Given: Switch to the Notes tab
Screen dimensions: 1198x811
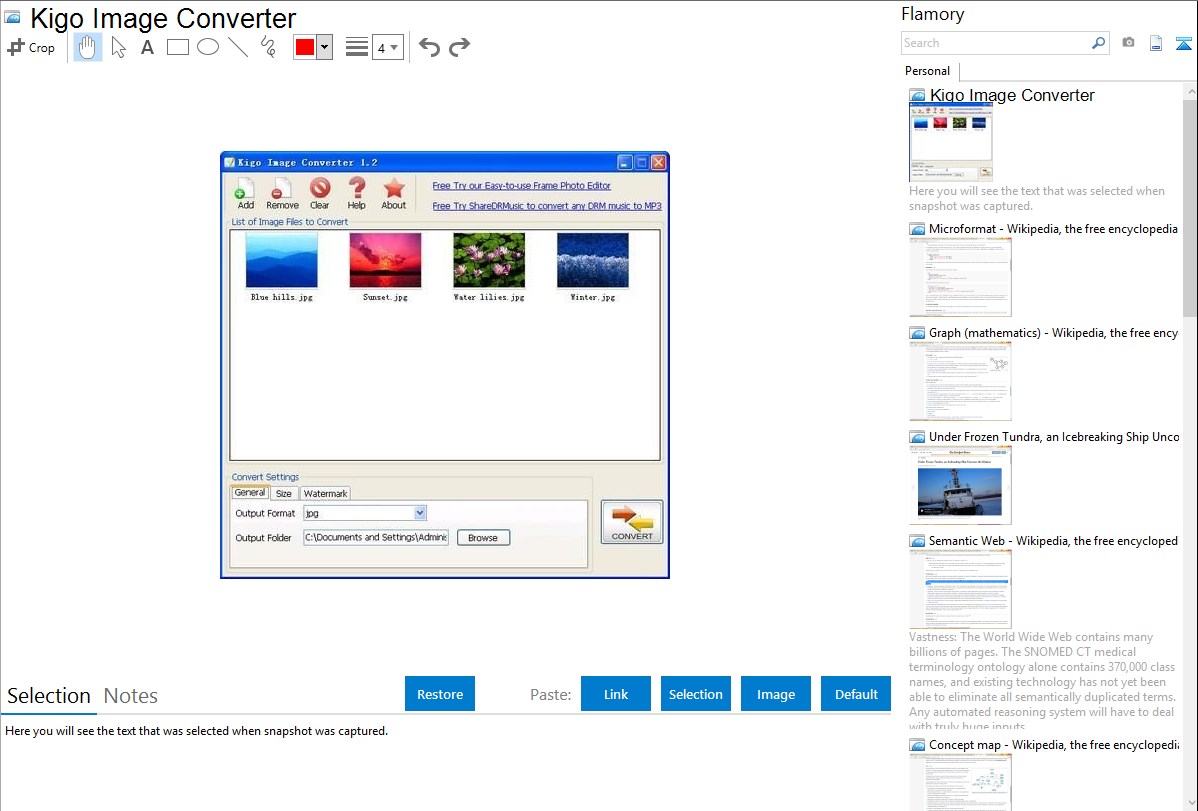Looking at the screenshot, I should coord(131,696).
